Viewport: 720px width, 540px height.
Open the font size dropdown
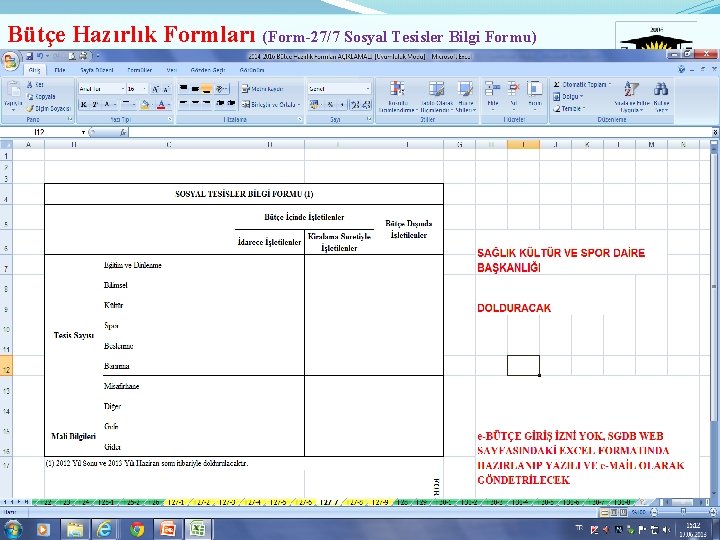click(145, 89)
